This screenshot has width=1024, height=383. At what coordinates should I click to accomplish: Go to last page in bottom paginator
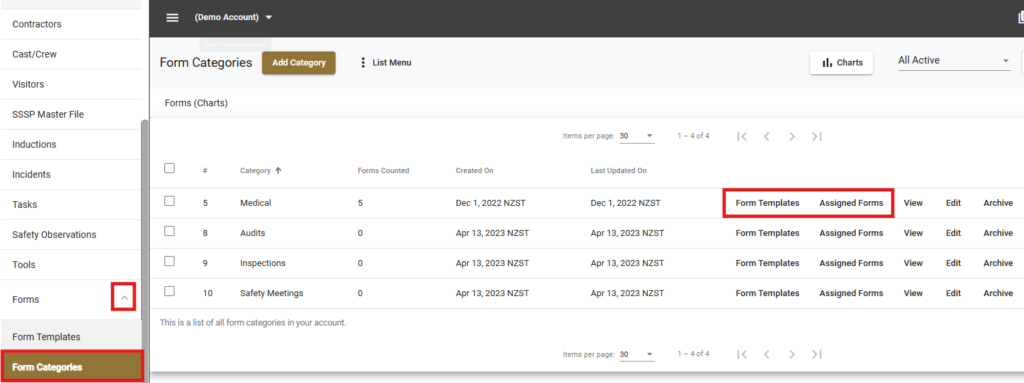click(816, 354)
